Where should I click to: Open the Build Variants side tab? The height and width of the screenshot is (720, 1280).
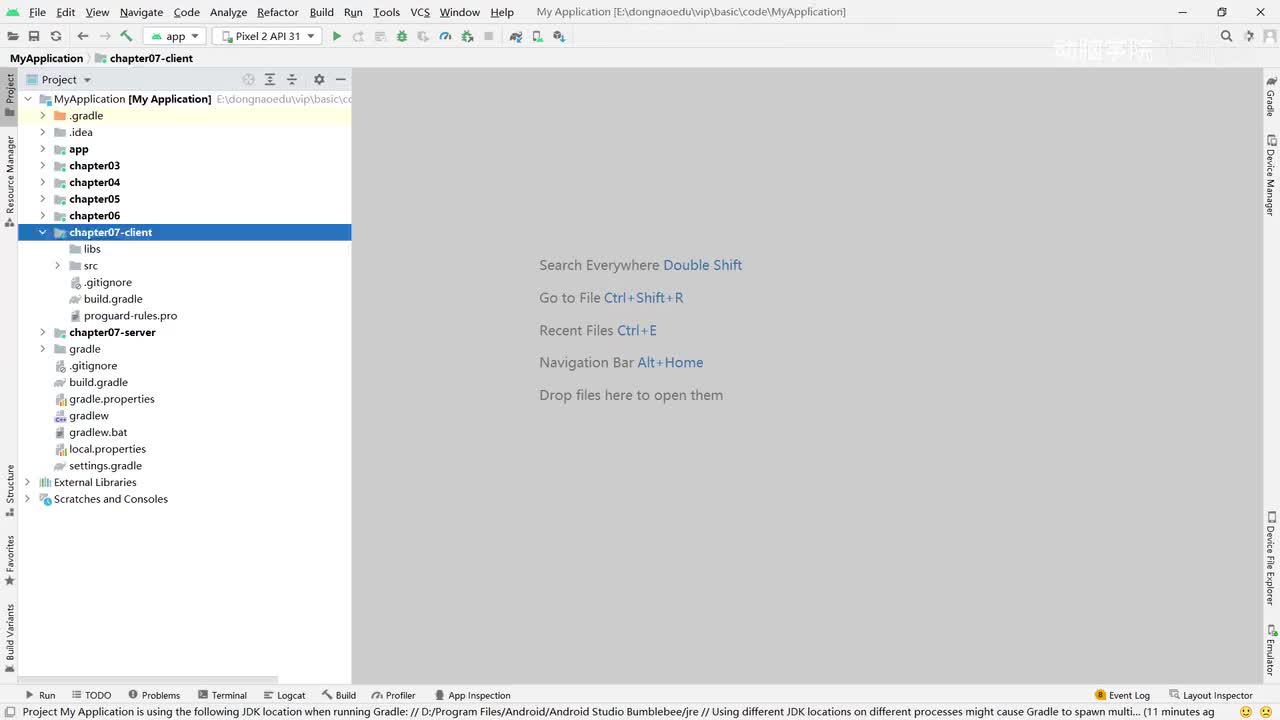tap(10, 636)
